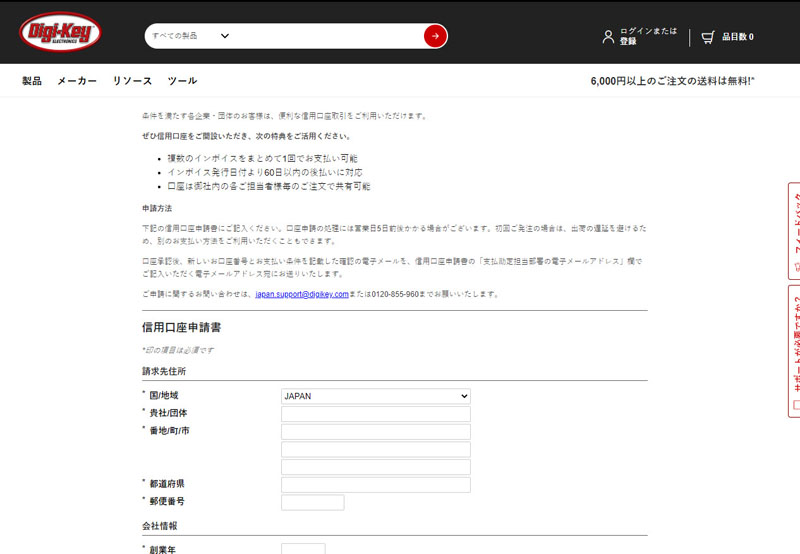
Task: Click the japan.support@digikey.com email link
Action: 301,295
